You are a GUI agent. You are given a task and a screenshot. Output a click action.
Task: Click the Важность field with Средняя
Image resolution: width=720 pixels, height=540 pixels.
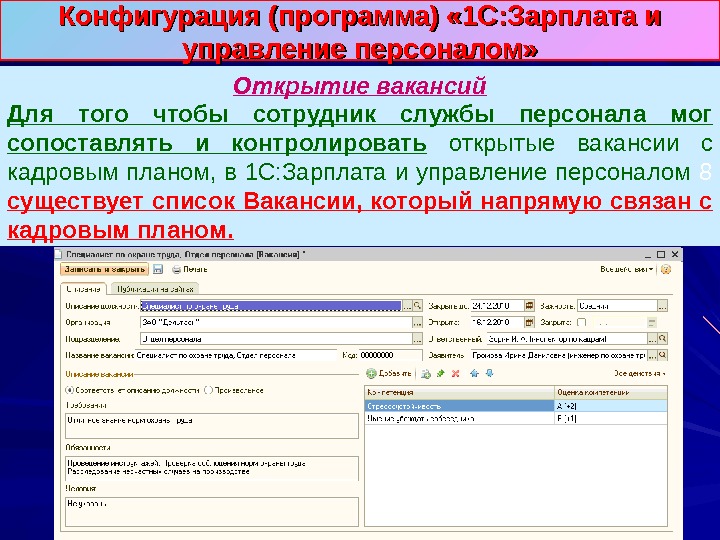[x=617, y=306]
